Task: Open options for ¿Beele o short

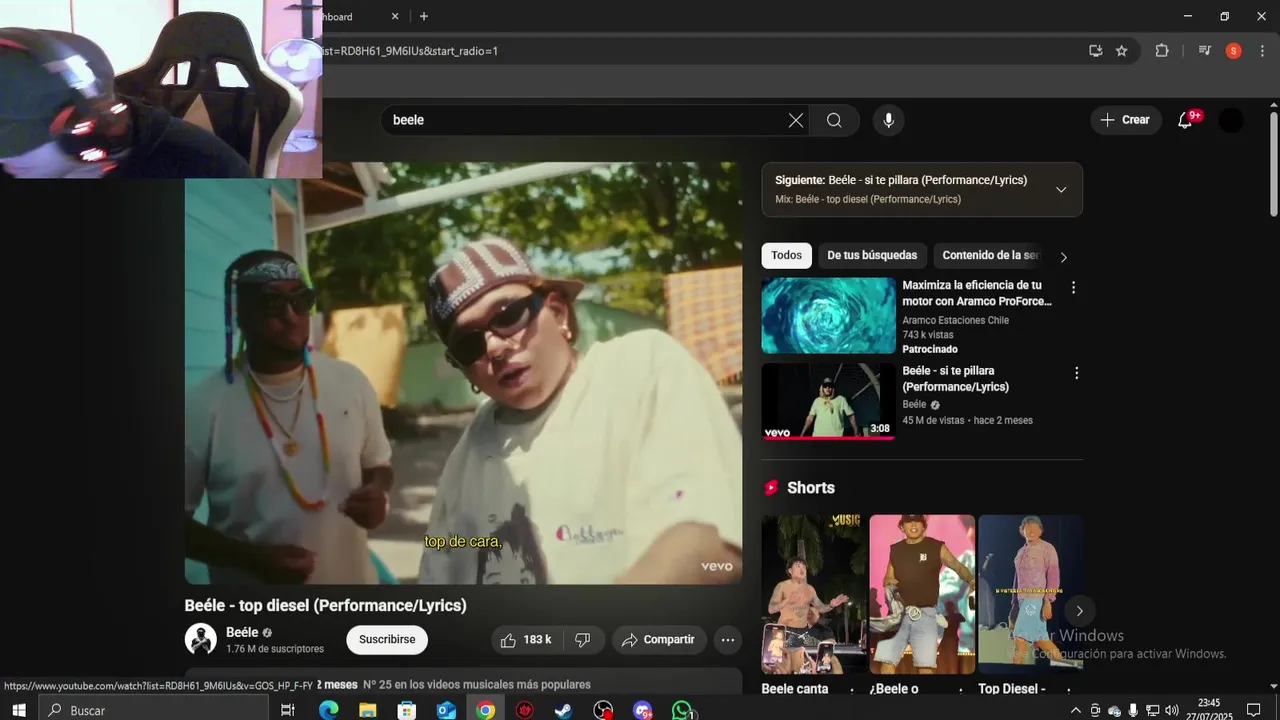Action: click(961, 690)
